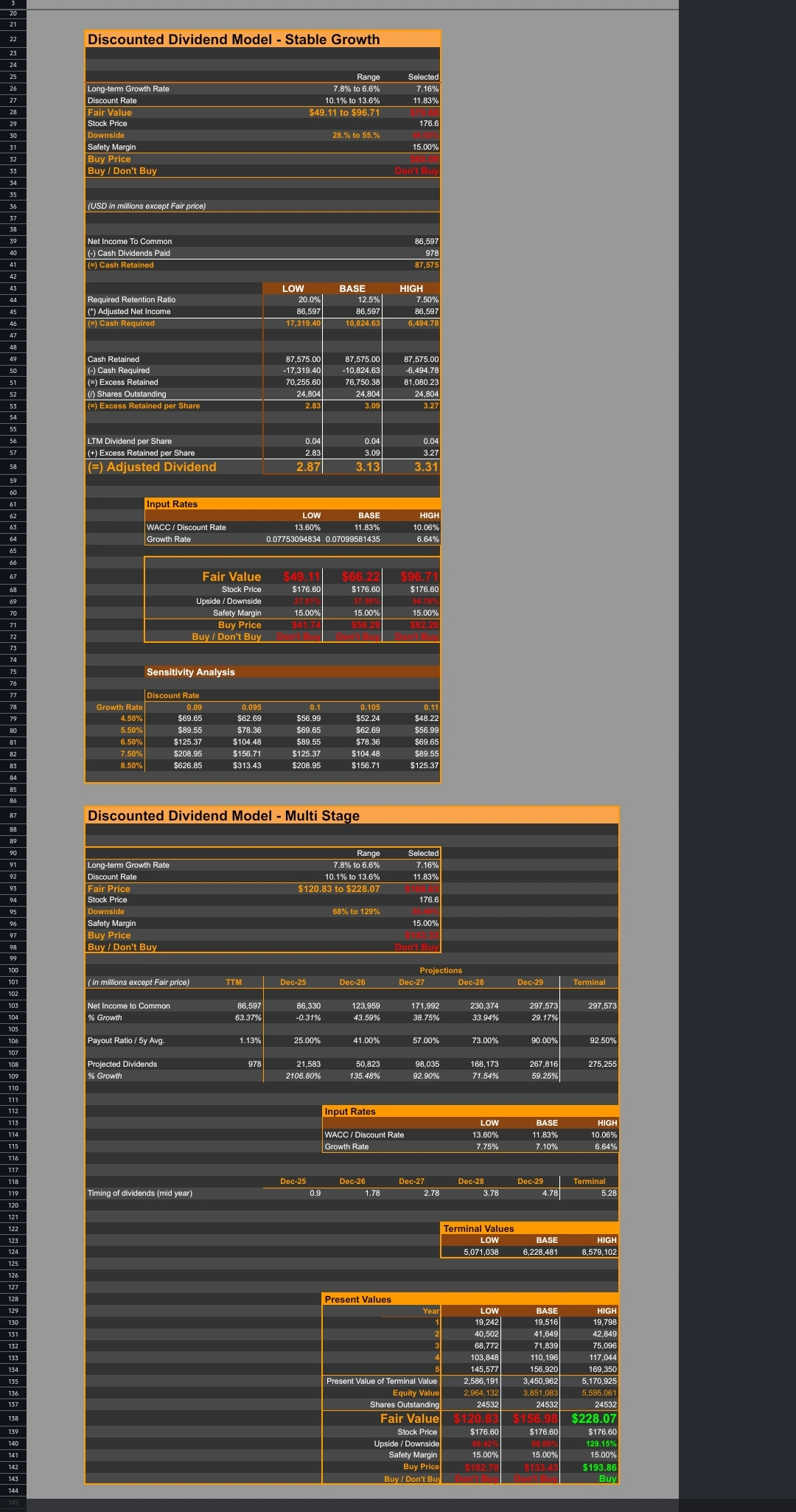Select the row 138 header

[x=13, y=1418]
